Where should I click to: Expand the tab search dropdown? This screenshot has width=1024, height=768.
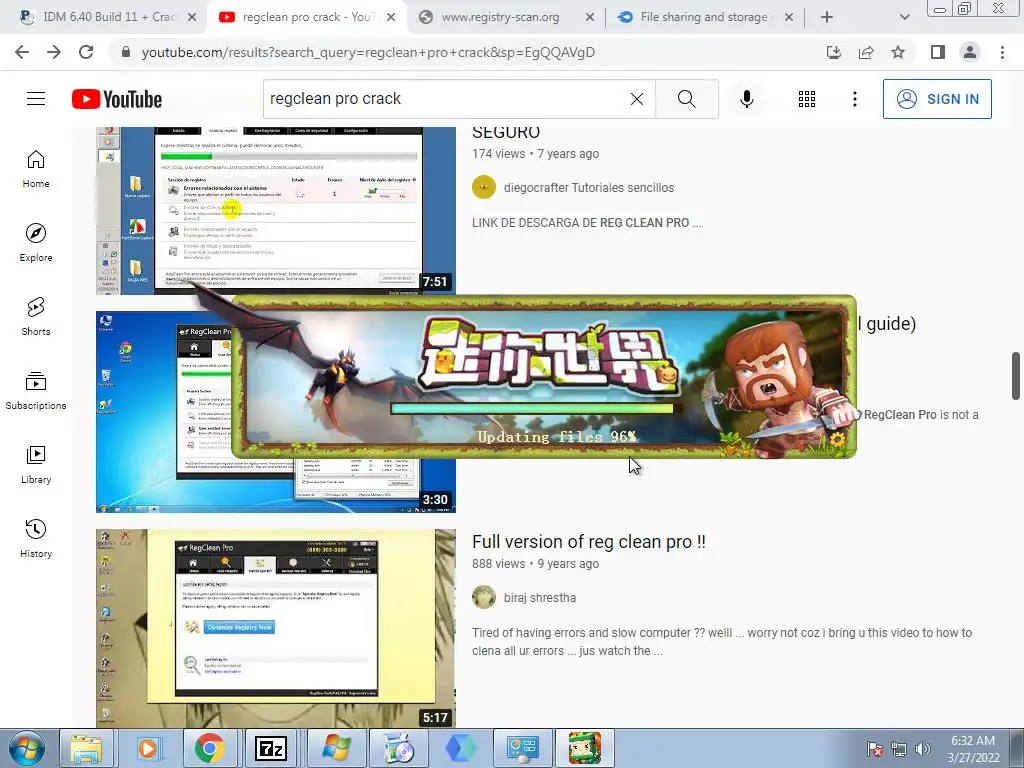(904, 17)
